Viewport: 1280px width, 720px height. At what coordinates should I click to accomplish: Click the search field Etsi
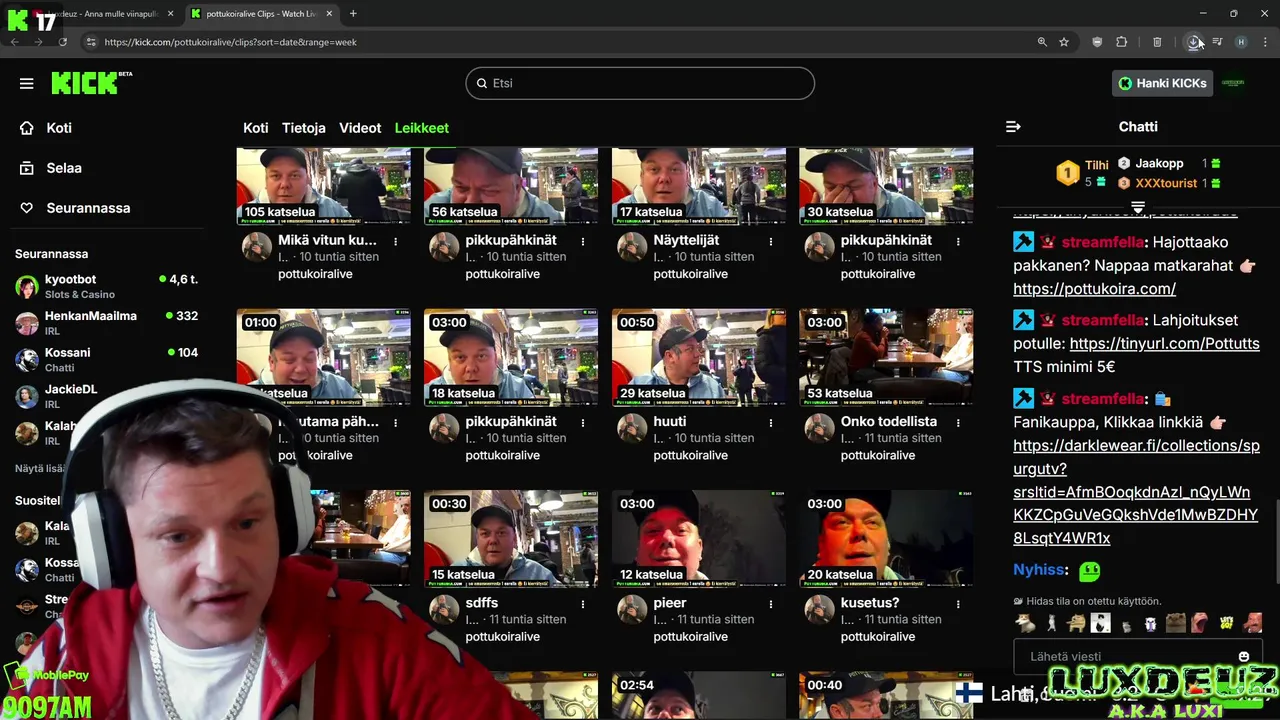pos(640,83)
